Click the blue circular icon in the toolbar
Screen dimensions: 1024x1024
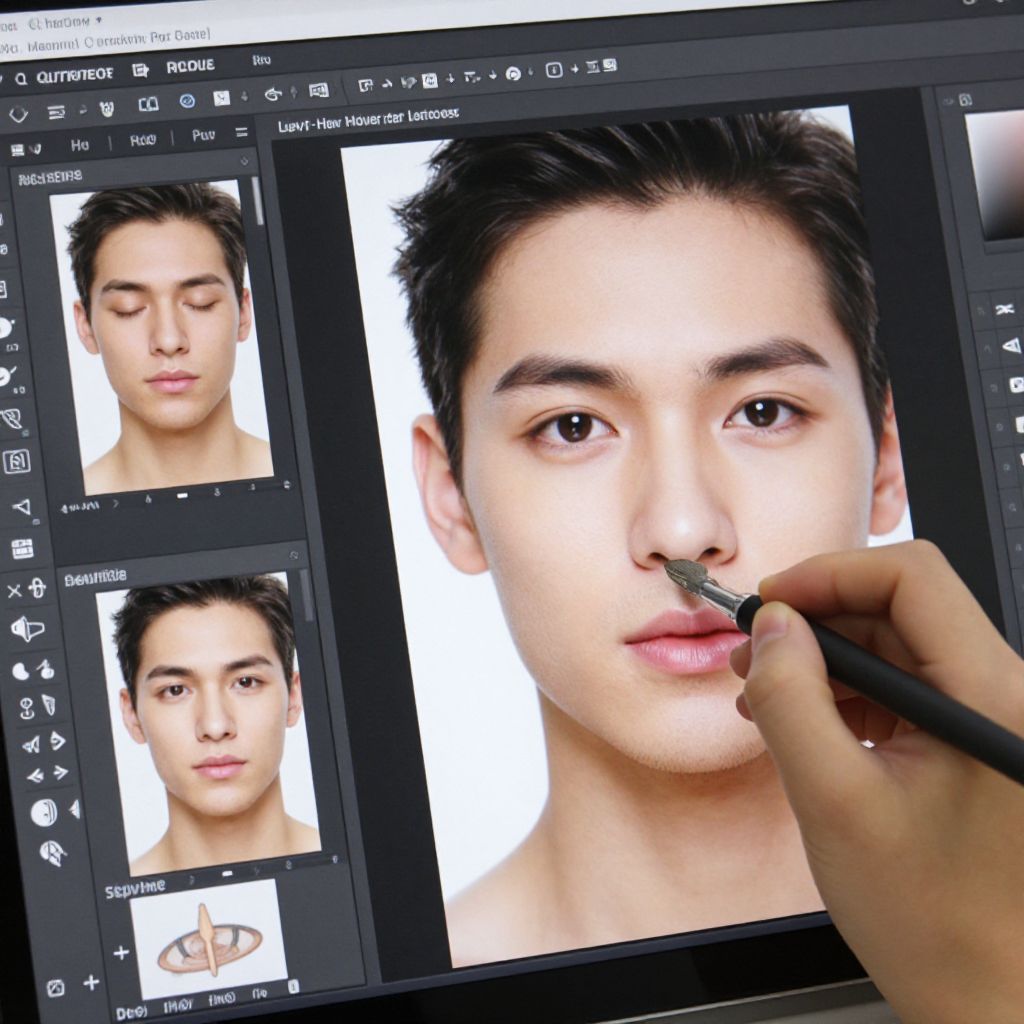(x=186, y=101)
